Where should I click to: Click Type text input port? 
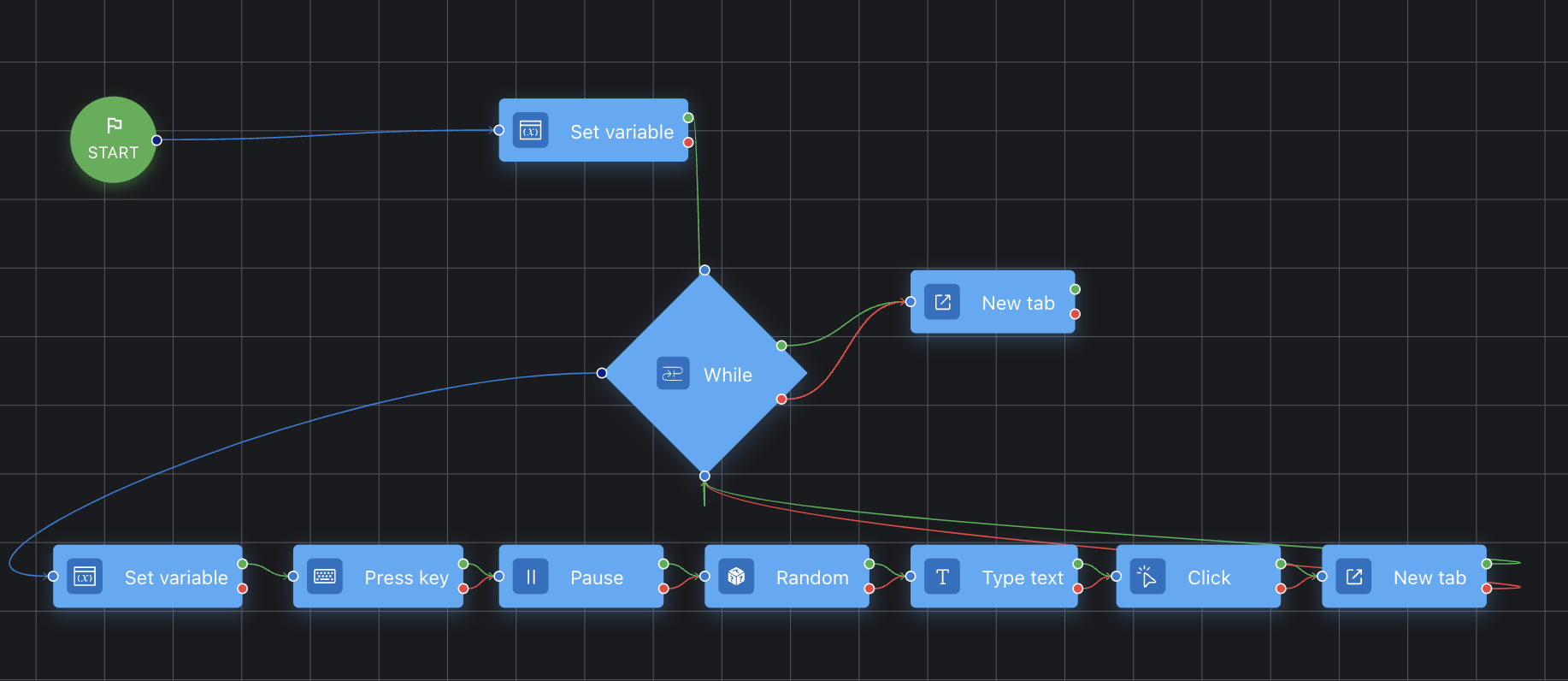coord(911,577)
